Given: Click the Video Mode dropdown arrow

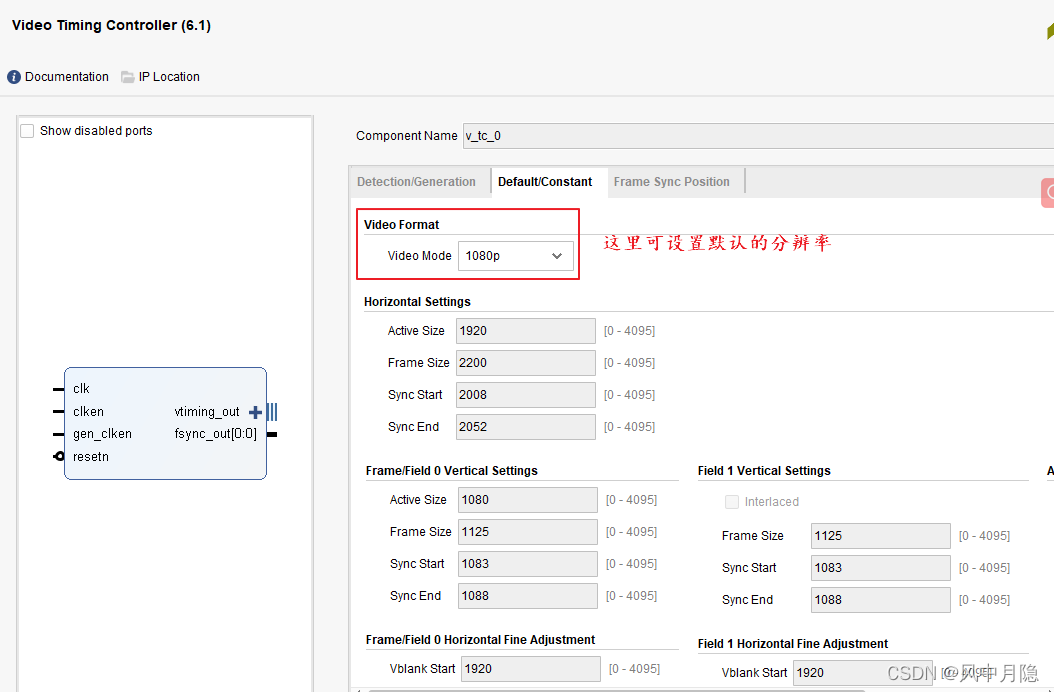Looking at the screenshot, I should (558, 256).
